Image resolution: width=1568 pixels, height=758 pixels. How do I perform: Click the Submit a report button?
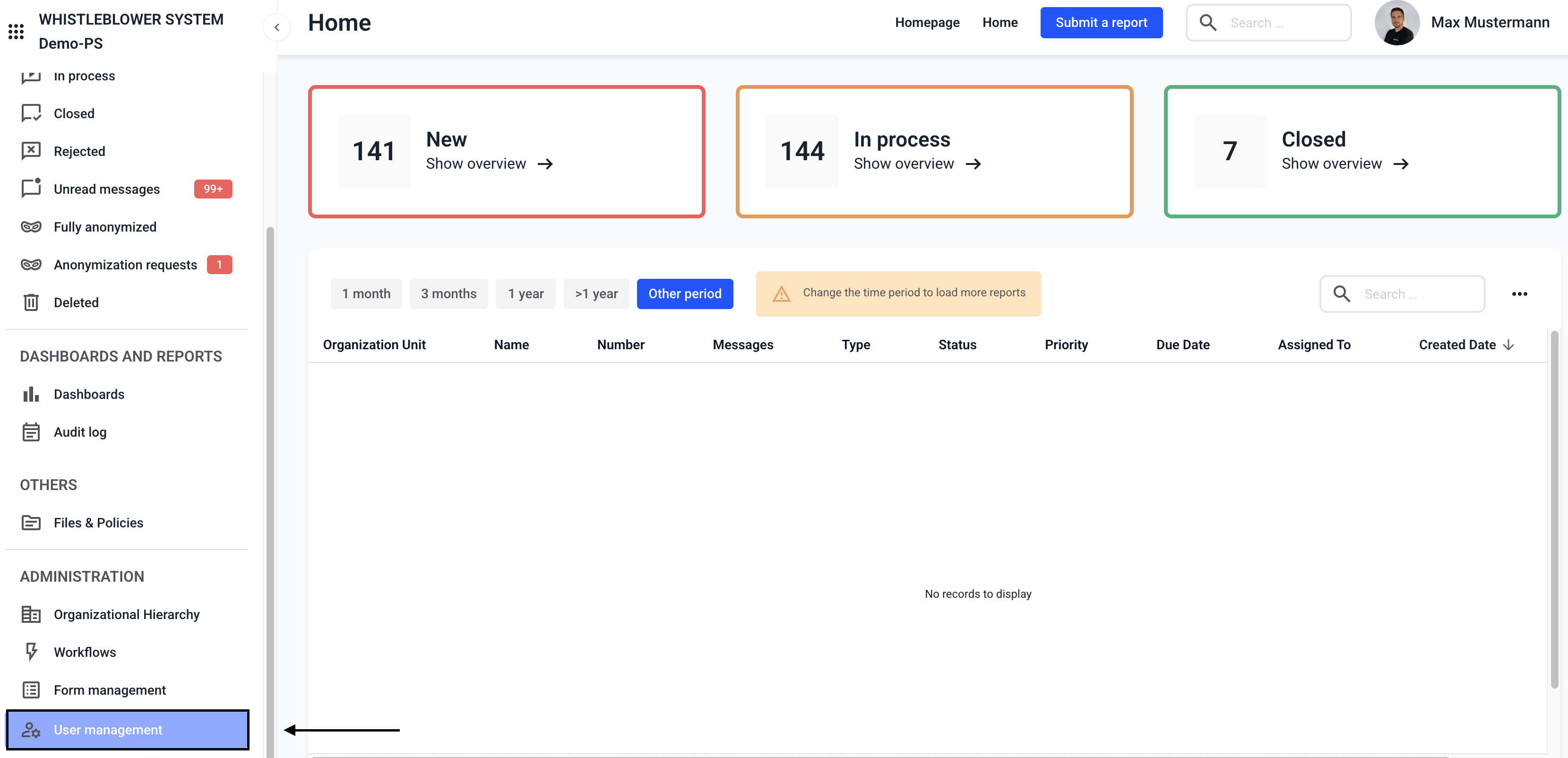[1101, 23]
